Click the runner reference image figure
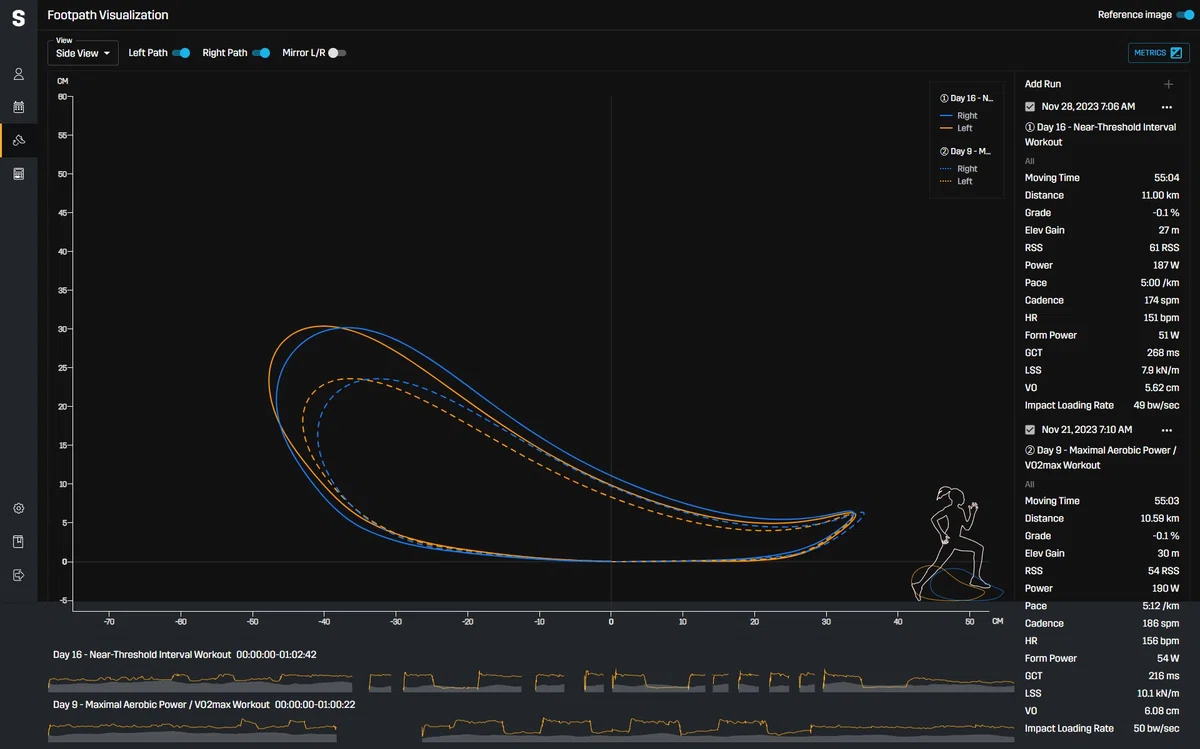Image resolution: width=1200 pixels, height=749 pixels. click(955, 545)
